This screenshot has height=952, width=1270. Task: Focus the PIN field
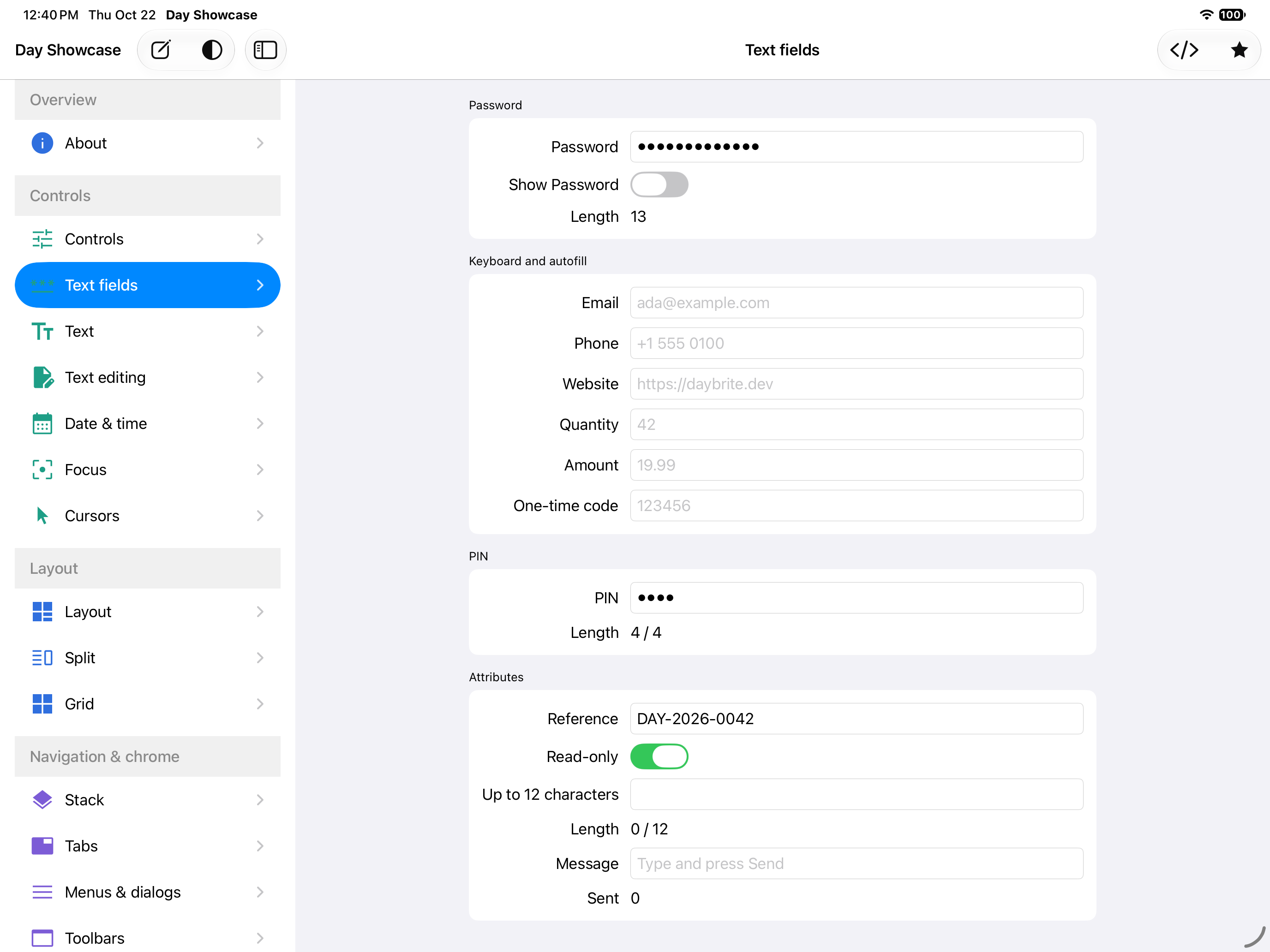pos(857,597)
